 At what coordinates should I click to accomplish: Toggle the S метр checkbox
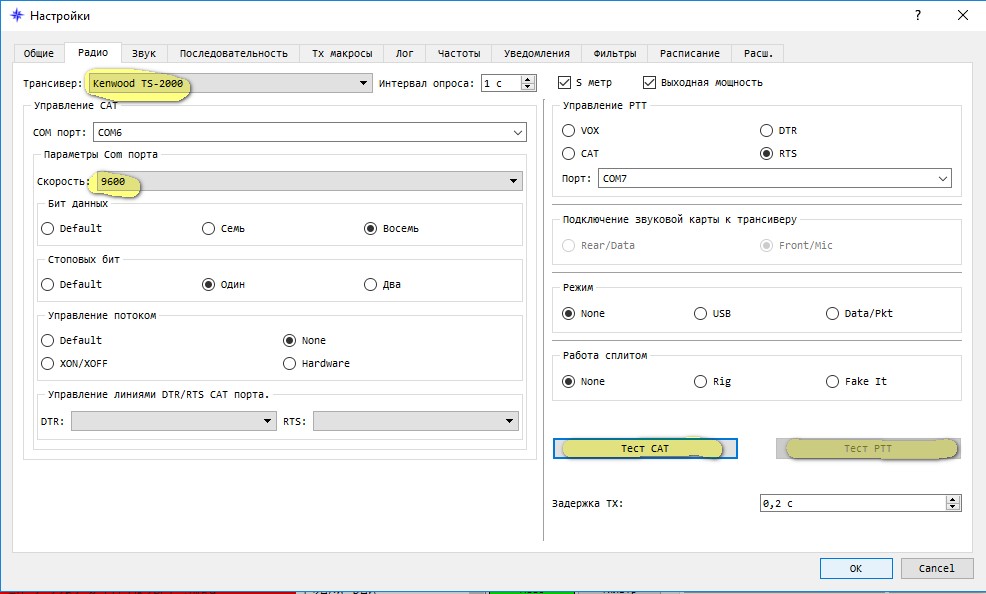click(567, 83)
